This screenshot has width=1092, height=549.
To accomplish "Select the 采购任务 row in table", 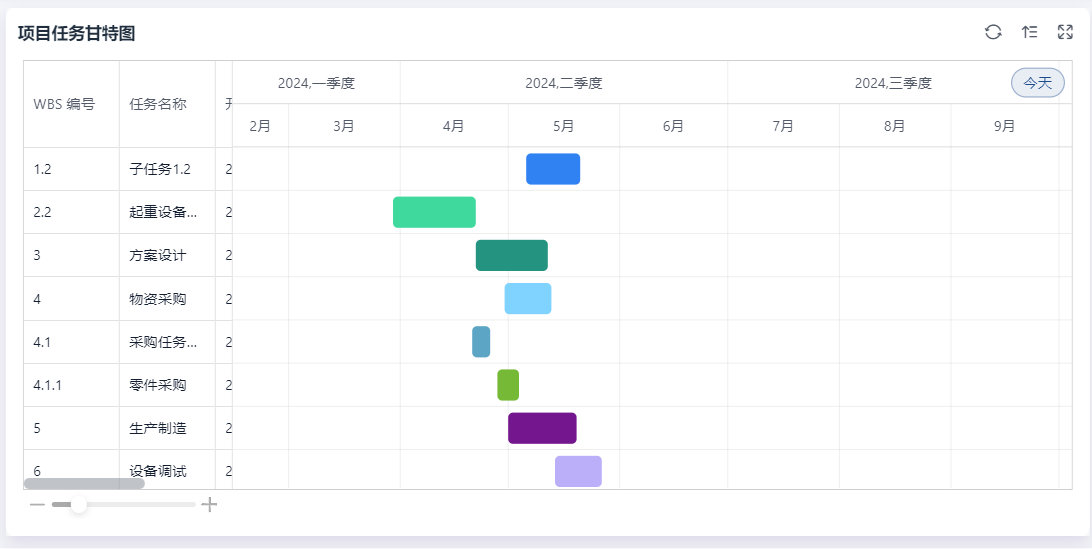I will [x=158, y=342].
